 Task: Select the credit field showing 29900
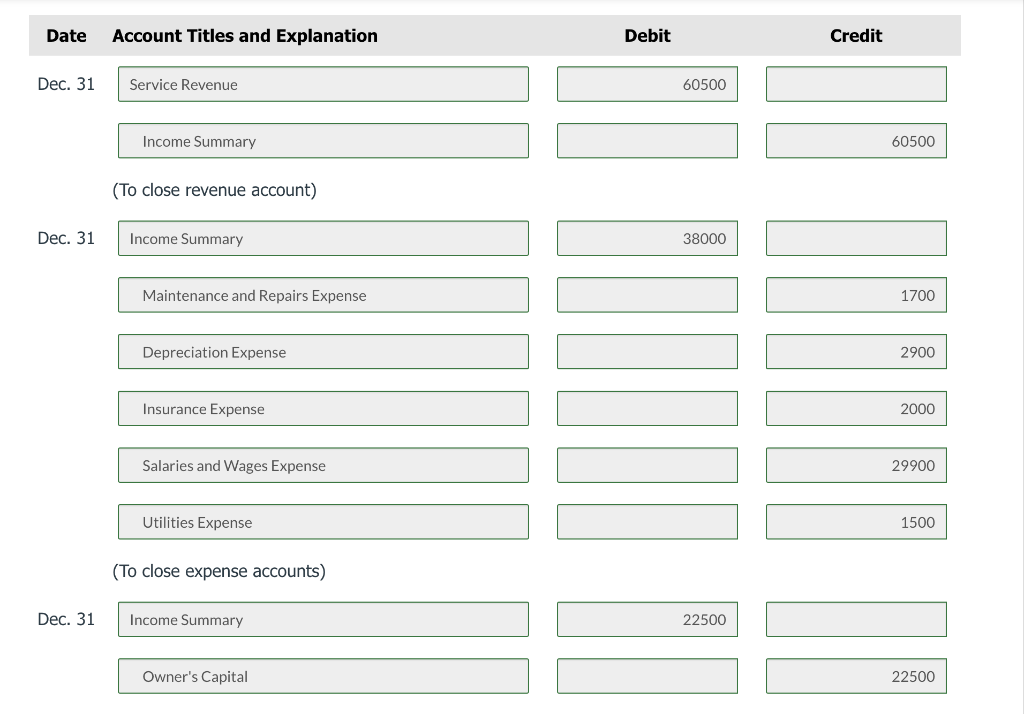tap(855, 464)
